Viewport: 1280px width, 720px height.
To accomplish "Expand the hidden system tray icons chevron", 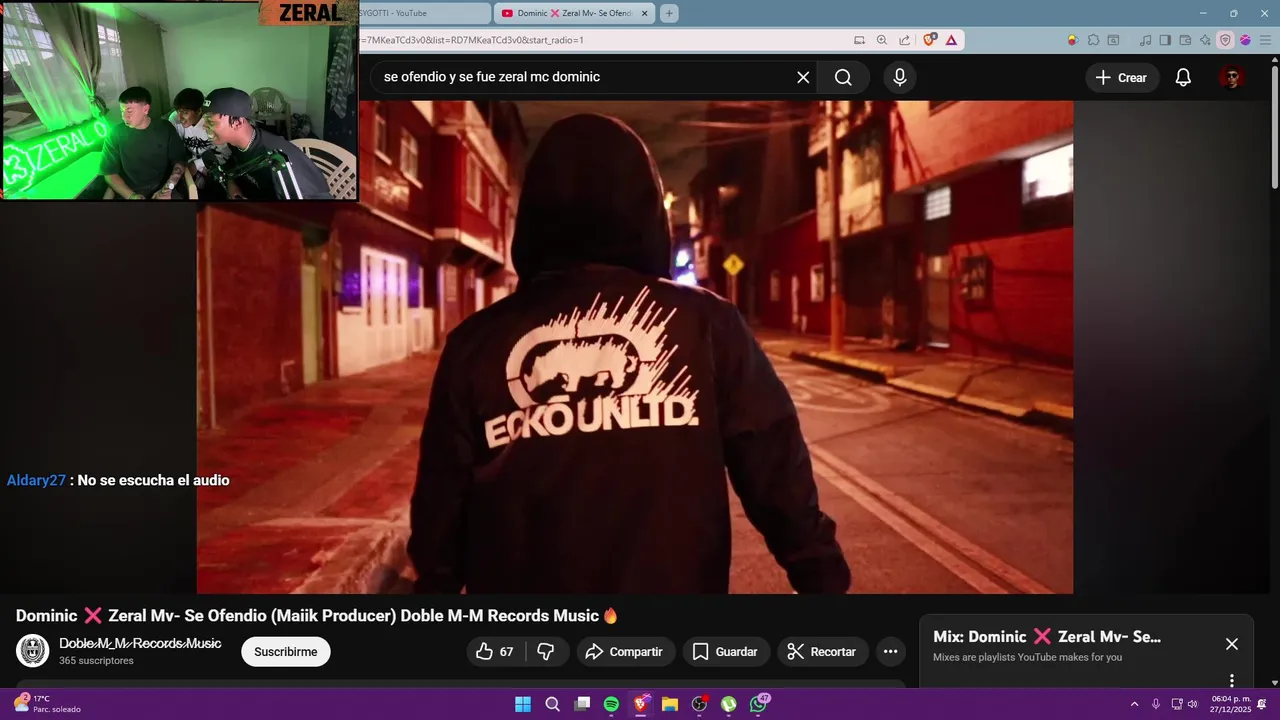I will (1134, 704).
